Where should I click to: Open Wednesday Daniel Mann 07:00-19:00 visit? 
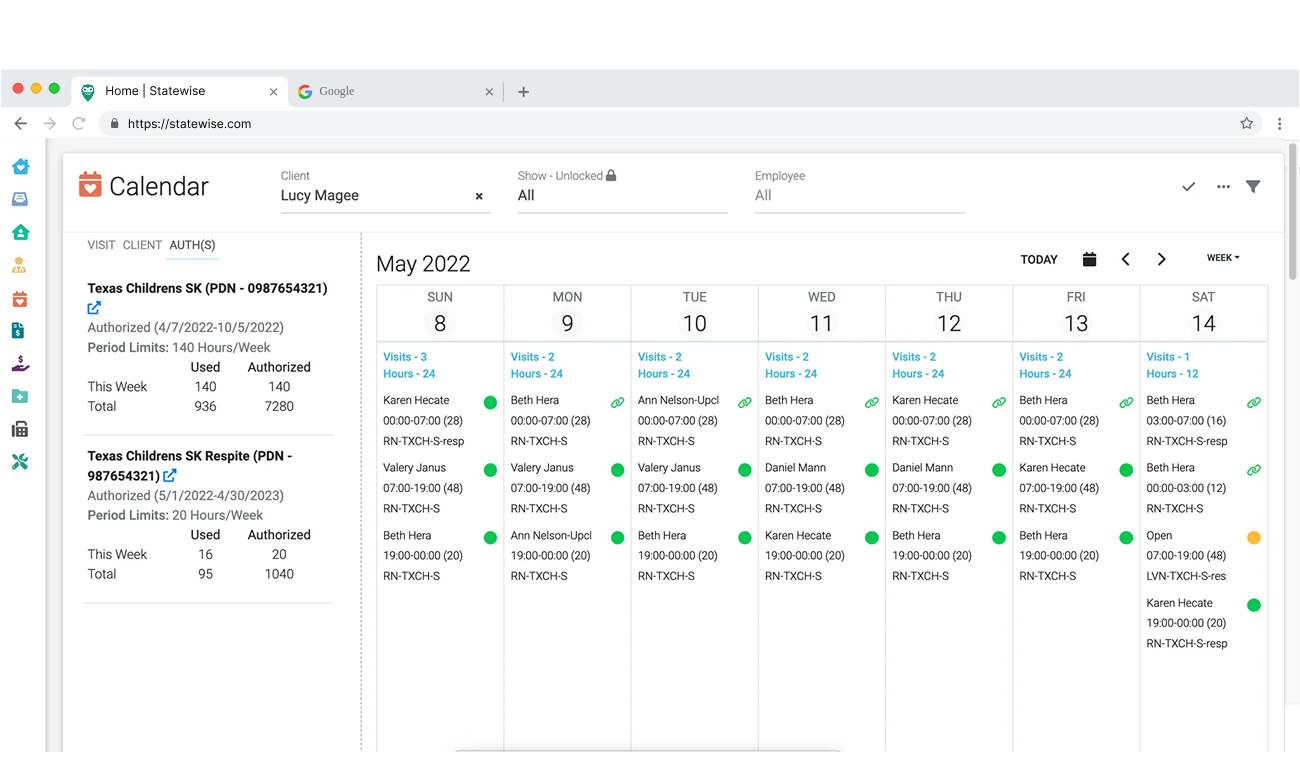pyautogui.click(x=822, y=488)
